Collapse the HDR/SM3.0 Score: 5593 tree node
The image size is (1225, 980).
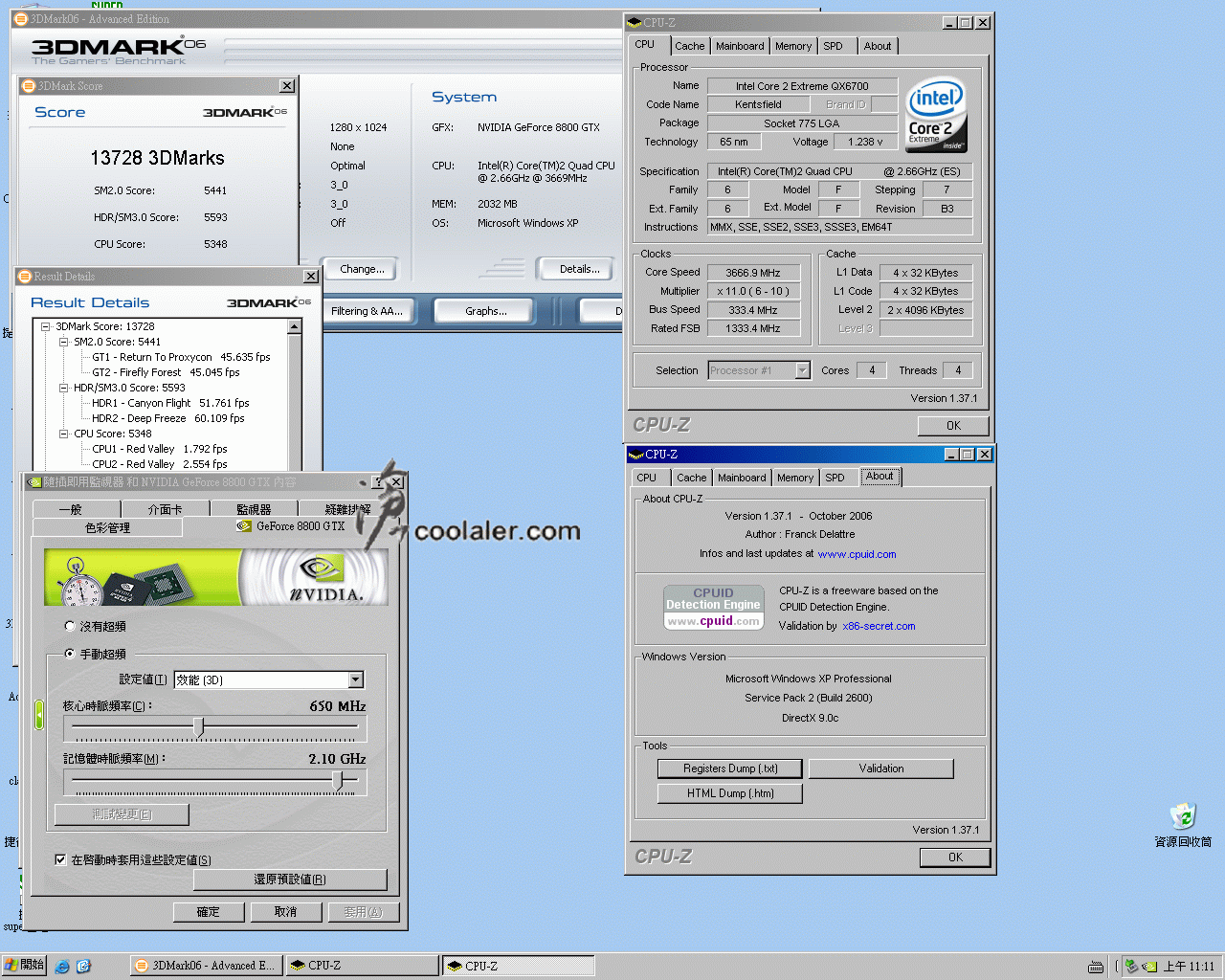[x=63, y=388]
